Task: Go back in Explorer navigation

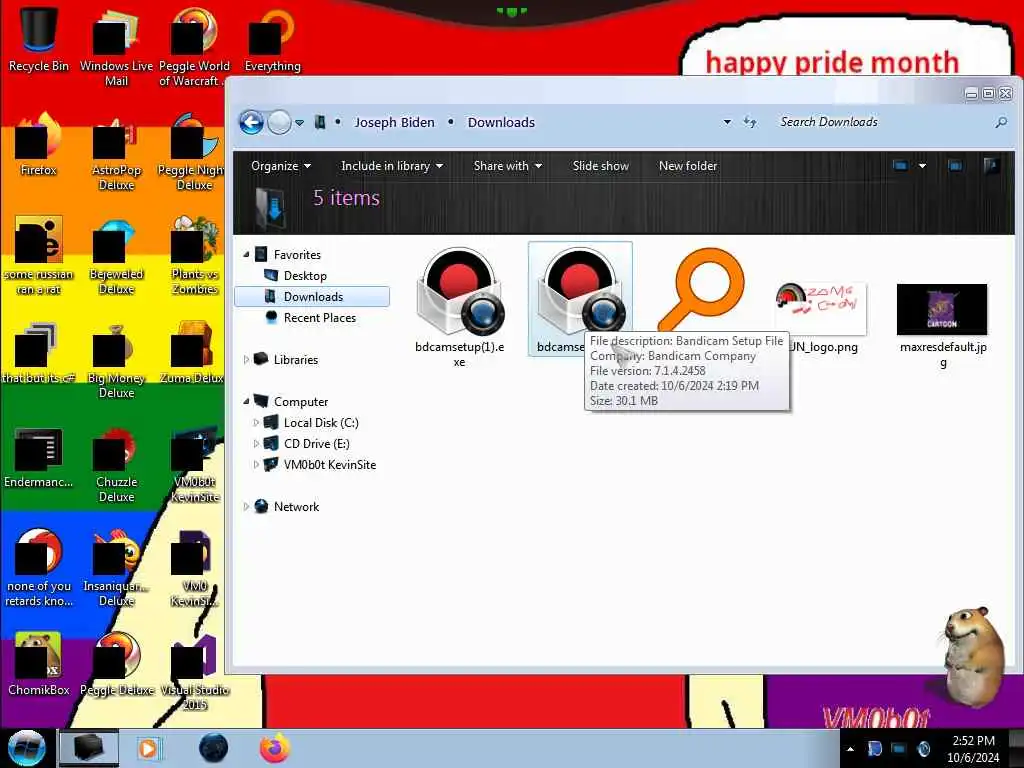Action: coord(251,122)
